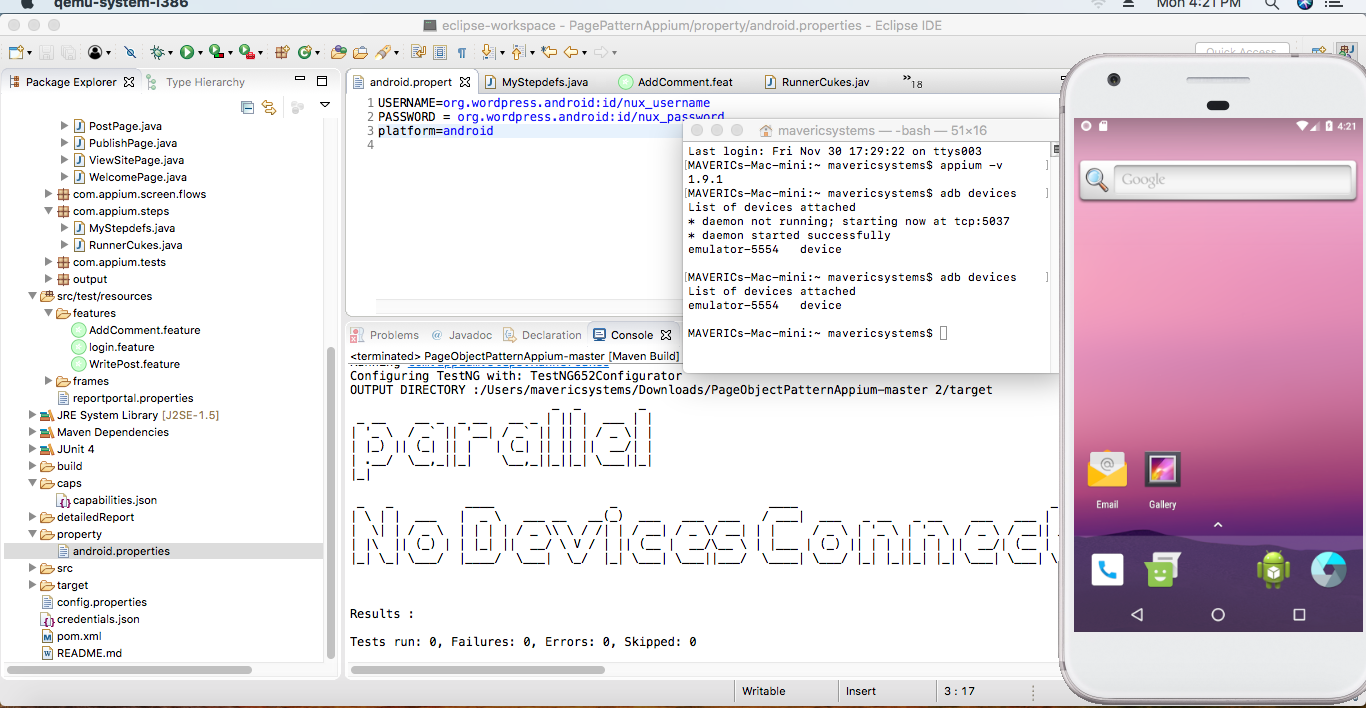Image resolution: width=1366 pixels, height=708 pixels.
Task: Click the Run with Coverage toolbar icon
Action: coord(216,52)
